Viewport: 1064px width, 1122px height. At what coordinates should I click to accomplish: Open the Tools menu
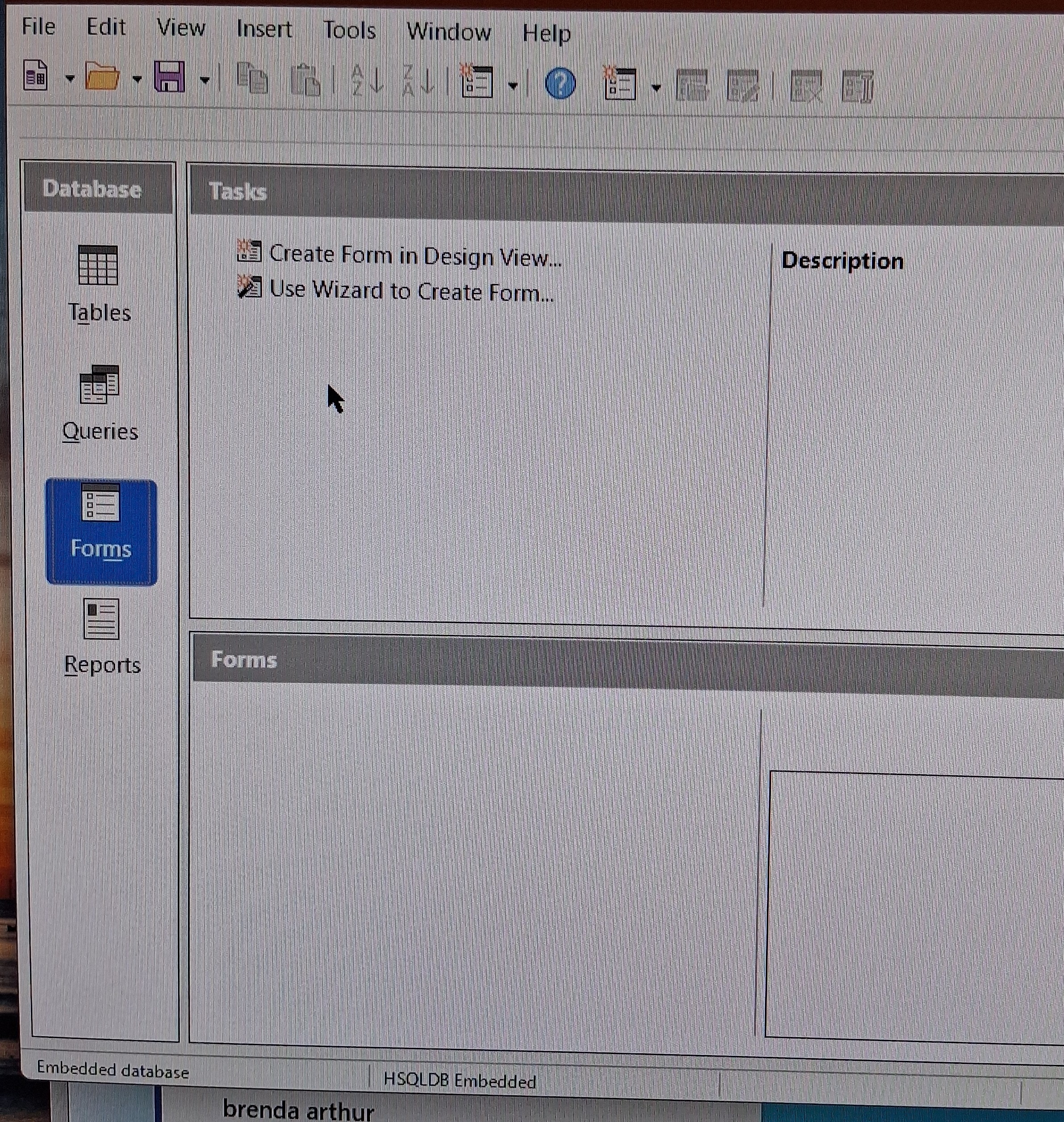[349, 30]
